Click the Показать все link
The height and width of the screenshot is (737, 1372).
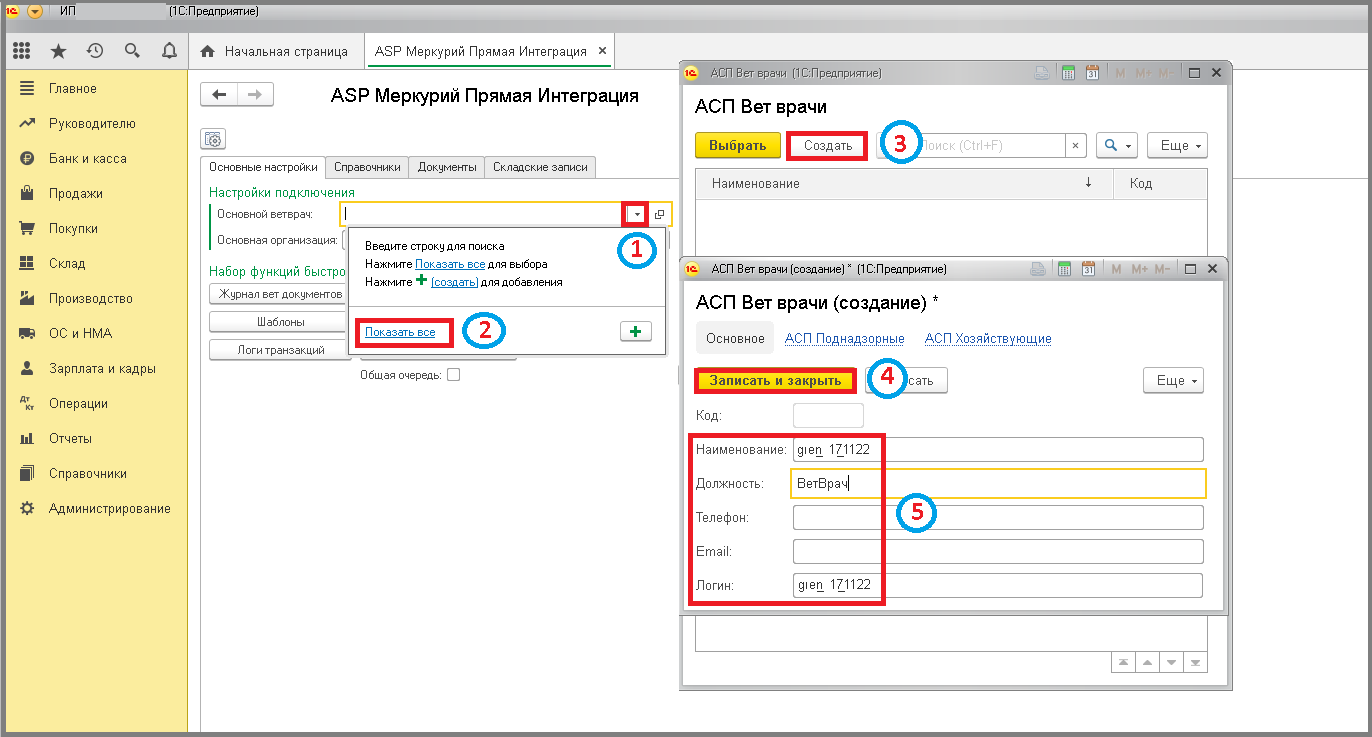(x=400, y=332)
